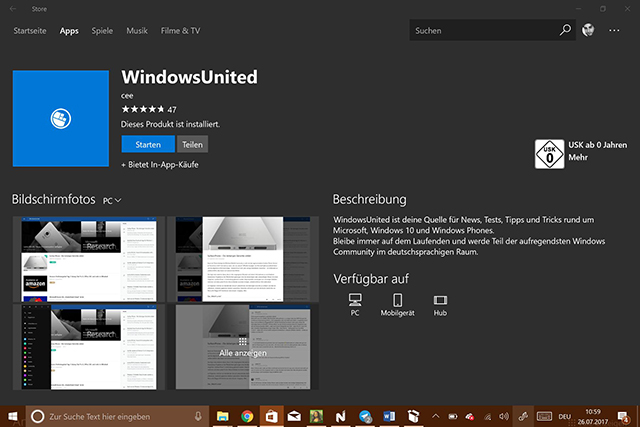Click the battery tray icon
The width and height of the screenshot is (640, 427).
(x=453, y=416)
